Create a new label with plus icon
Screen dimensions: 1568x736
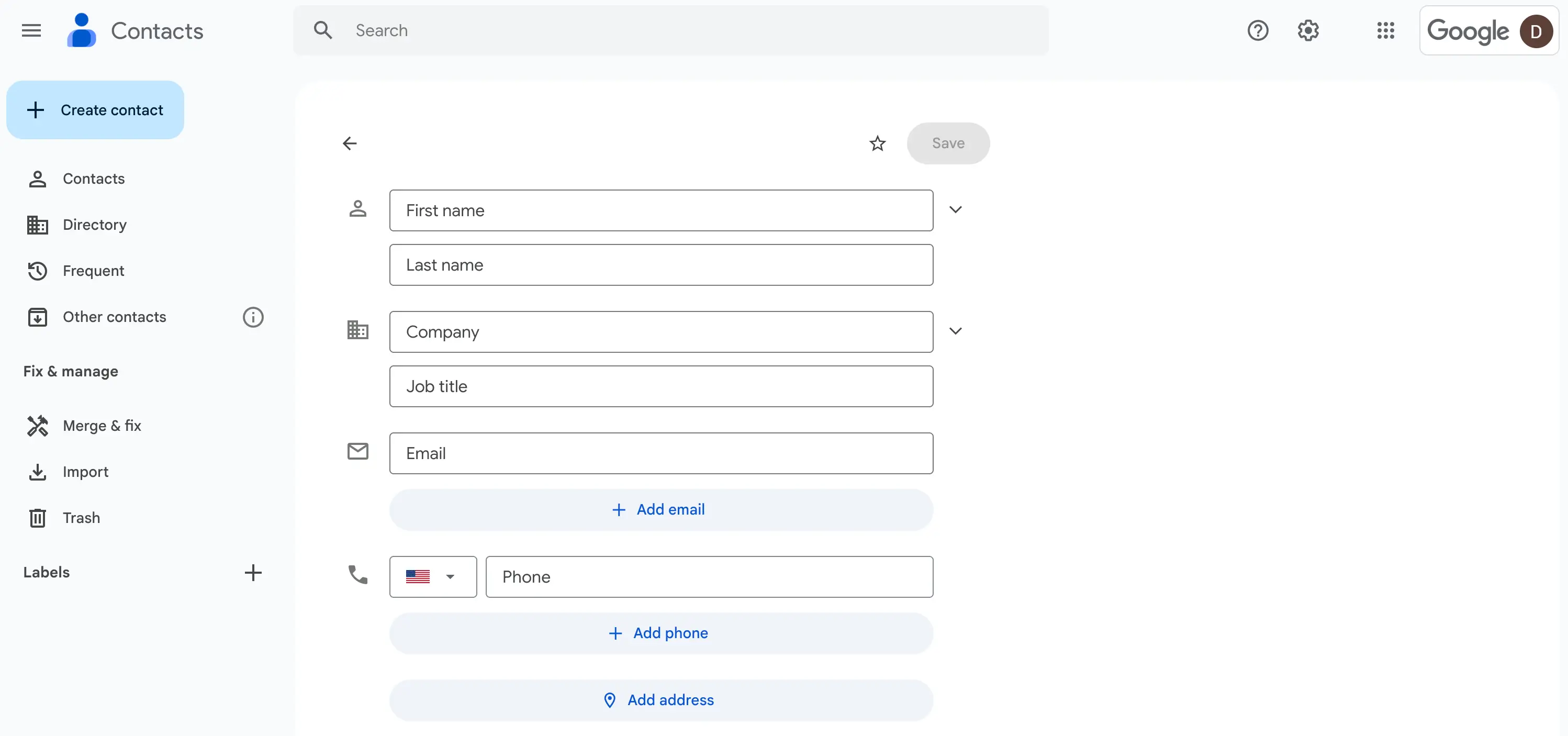click(x=253, y=572)
